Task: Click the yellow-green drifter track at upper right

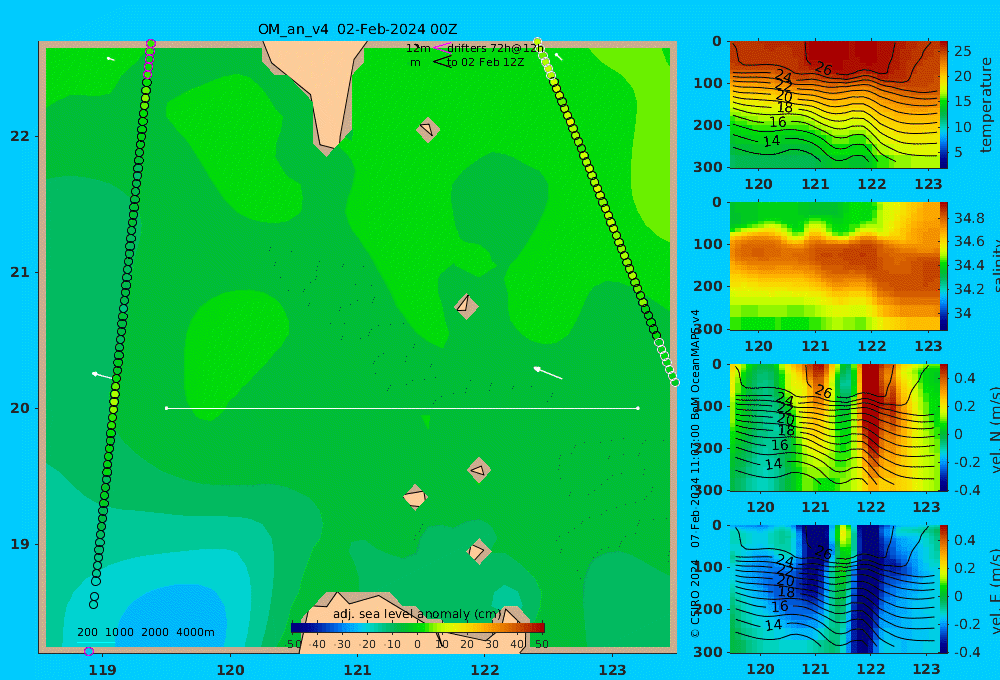Action: (606, 211)
